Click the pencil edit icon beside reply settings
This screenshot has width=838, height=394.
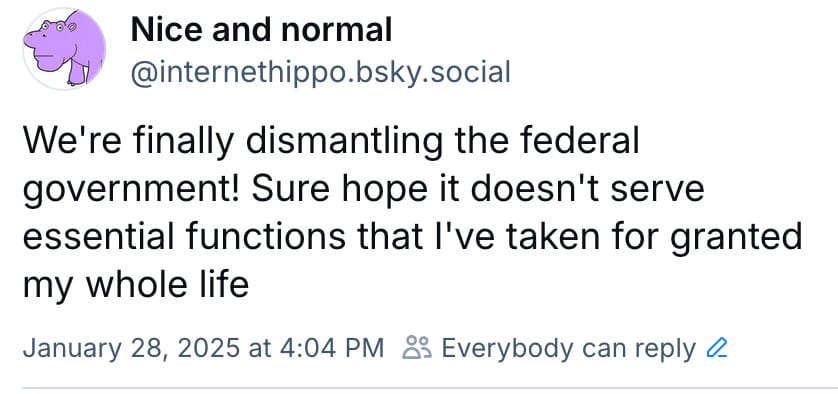[717, 349]
